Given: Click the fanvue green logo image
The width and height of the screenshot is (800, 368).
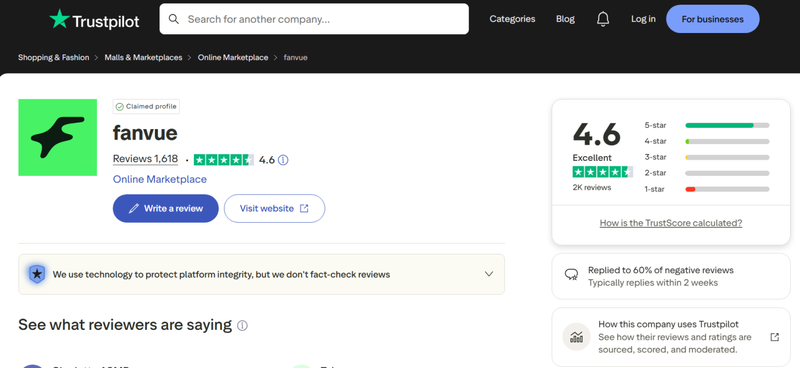Looking at the screenshot, I should point(58,137).
